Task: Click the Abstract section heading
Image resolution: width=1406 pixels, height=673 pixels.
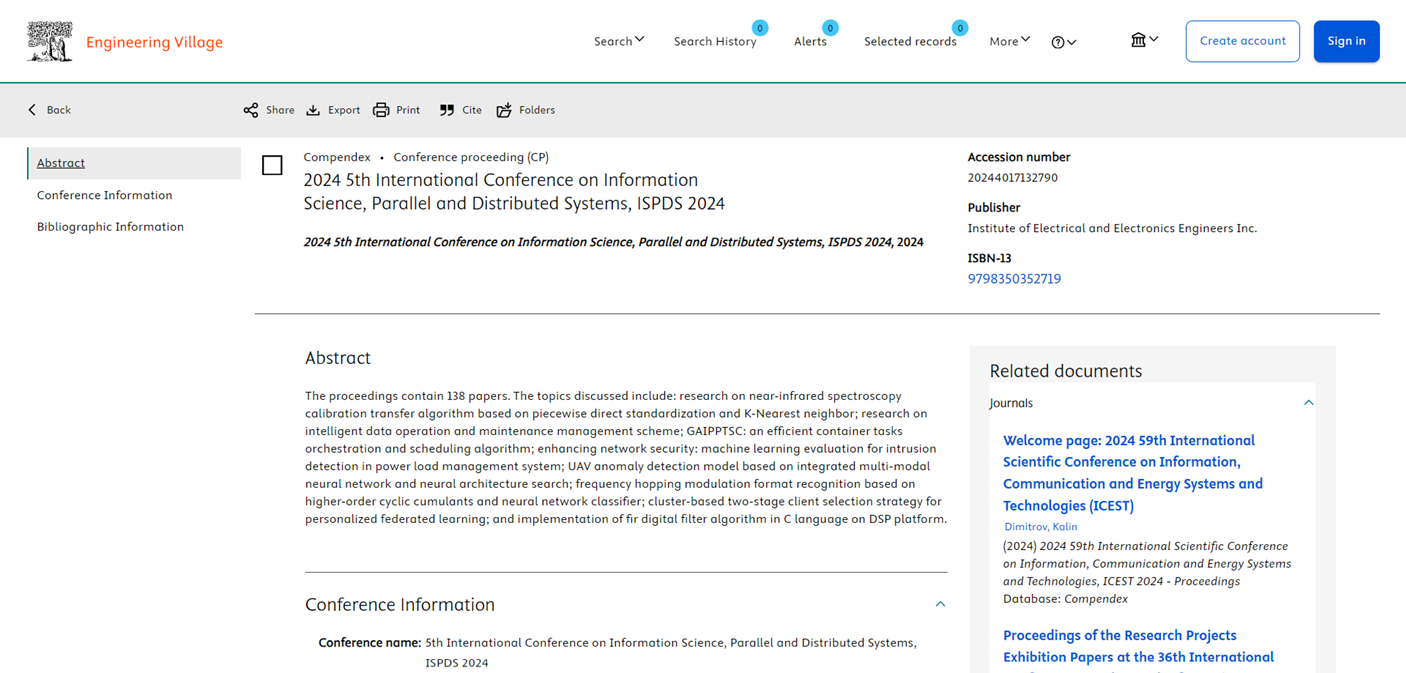Action: 338,358
